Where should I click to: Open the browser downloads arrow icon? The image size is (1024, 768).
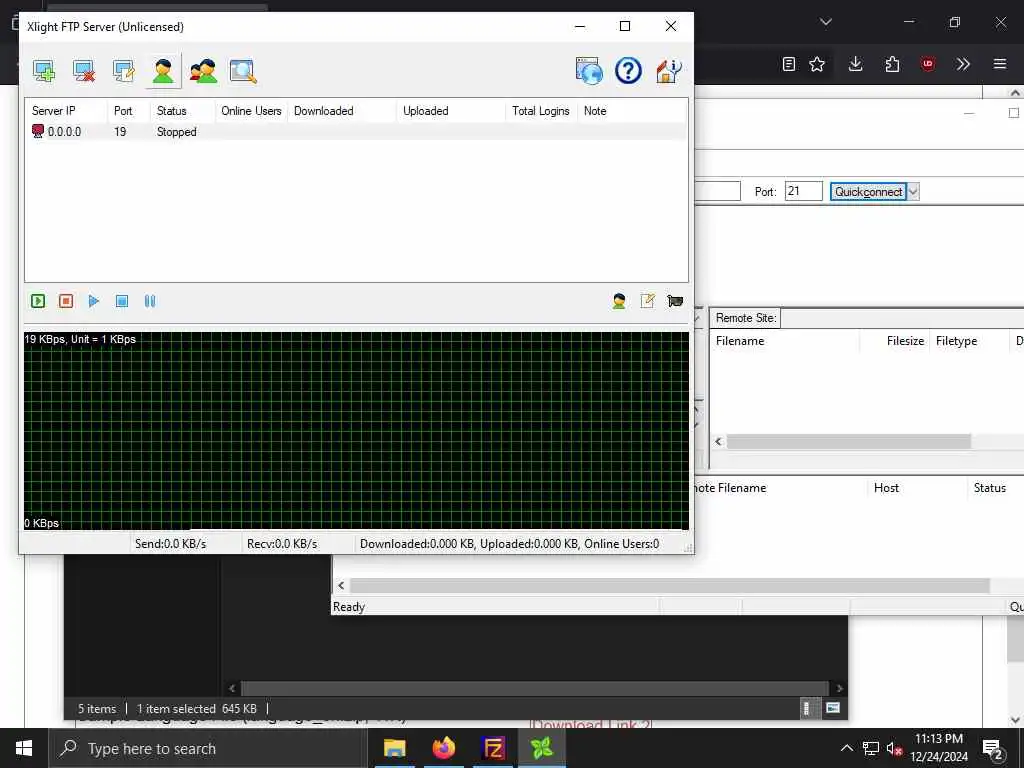[x=856, y=64]
